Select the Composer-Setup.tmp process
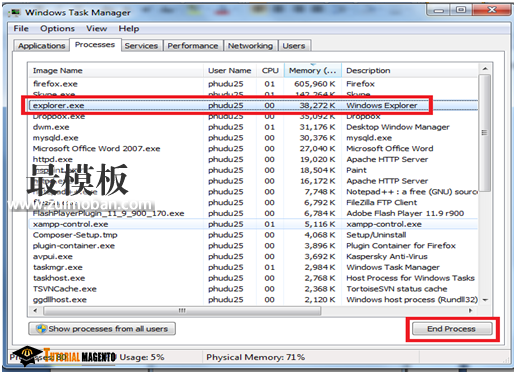This screenshot has height=374, width=516. pyautogui.click(x=253, y=235)
